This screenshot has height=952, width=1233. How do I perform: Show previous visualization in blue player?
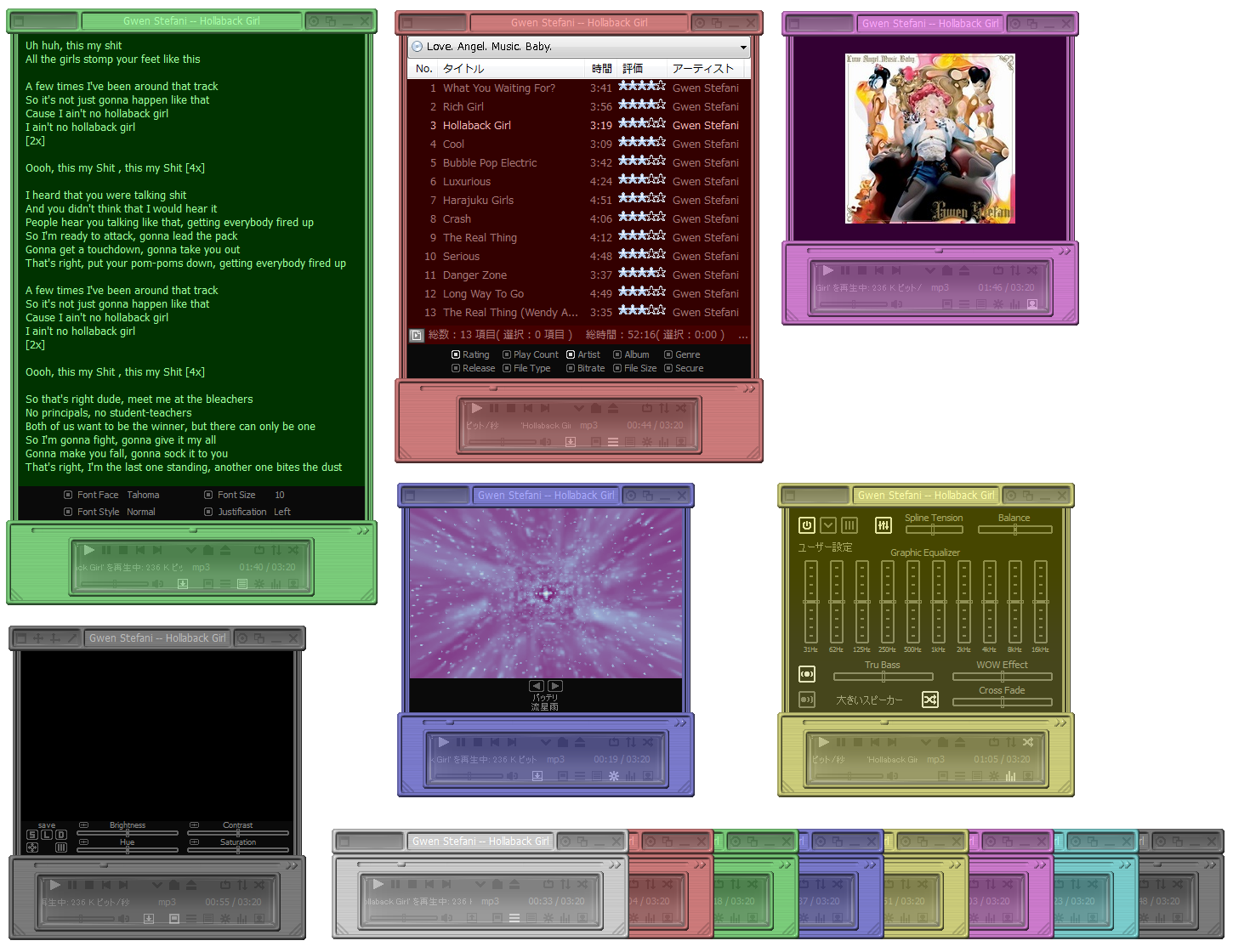(537, 686)
